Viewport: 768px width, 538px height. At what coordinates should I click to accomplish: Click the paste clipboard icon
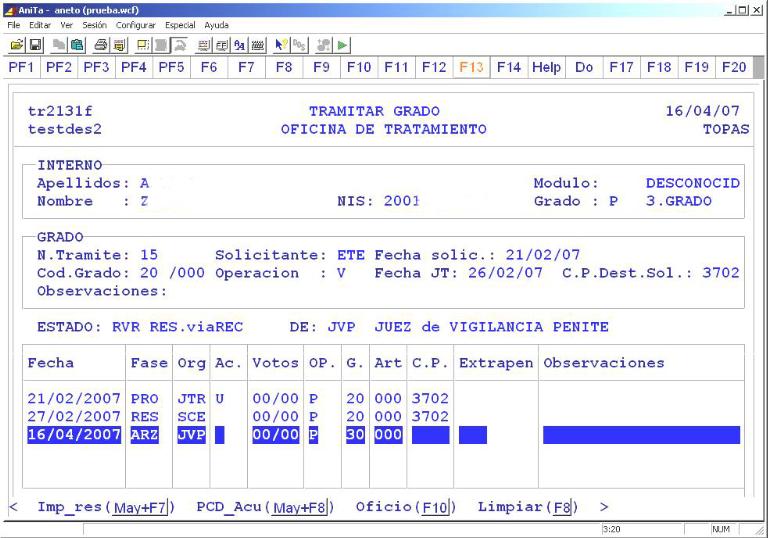click(x=76, y=45)
